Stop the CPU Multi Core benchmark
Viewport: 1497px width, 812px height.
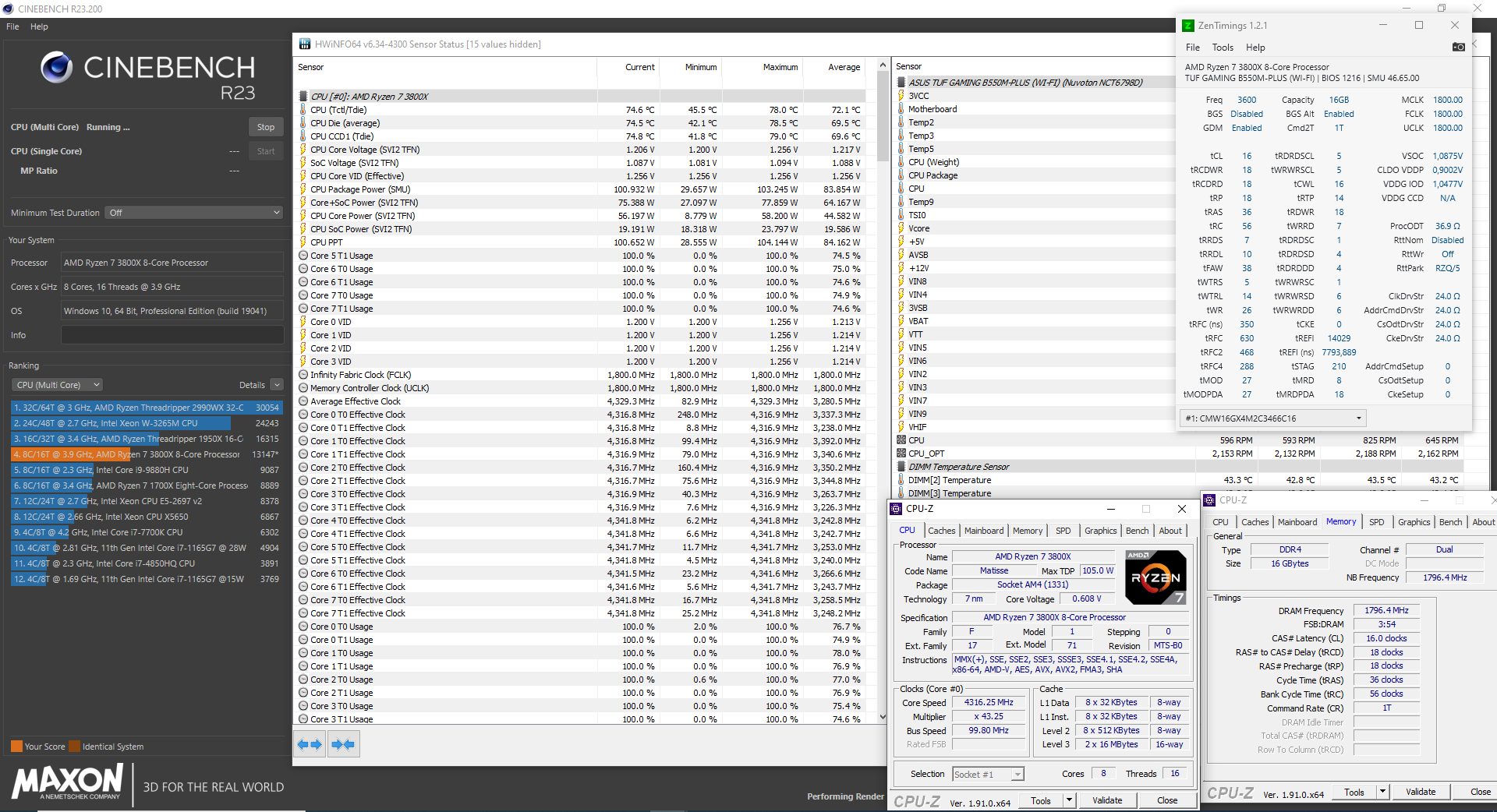pos(266,127)
